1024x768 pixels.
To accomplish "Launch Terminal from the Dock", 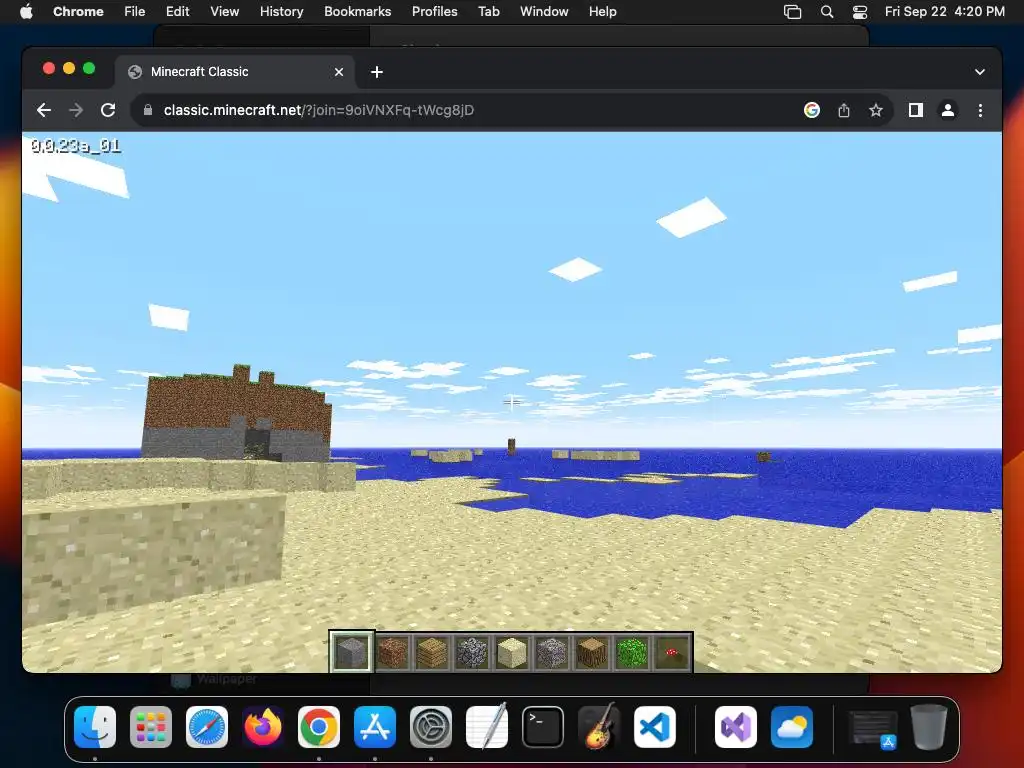I will 543,727.
